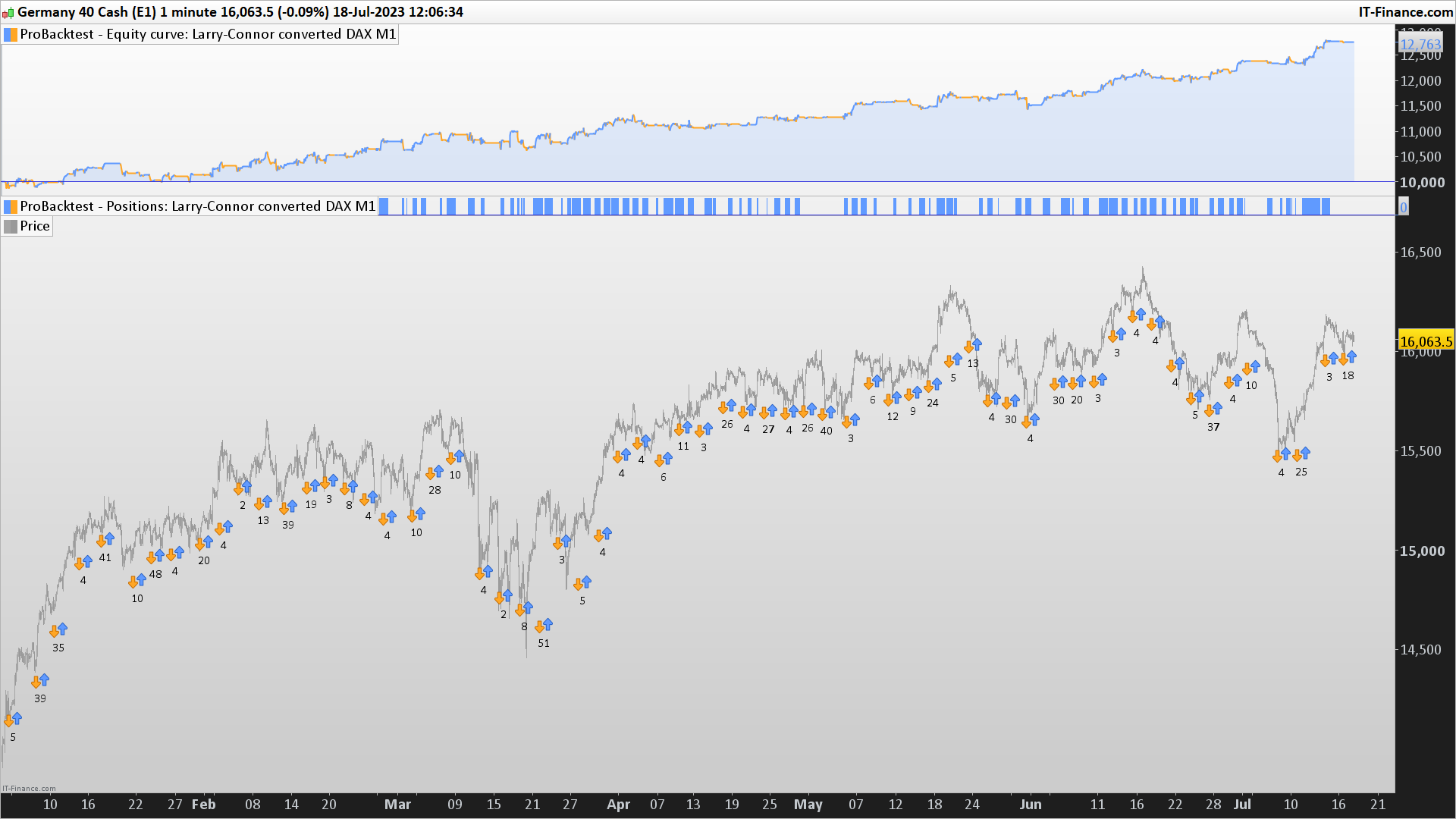Click the trade arrows marker labeled 28
This screenshot has height=819, width=1456.
coord(435,472)
